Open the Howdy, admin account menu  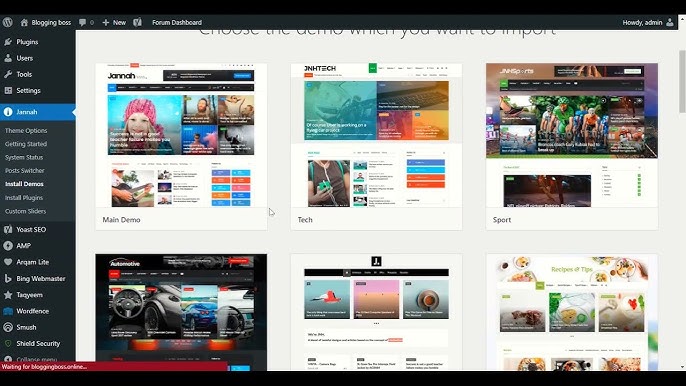tap(648, 22)
